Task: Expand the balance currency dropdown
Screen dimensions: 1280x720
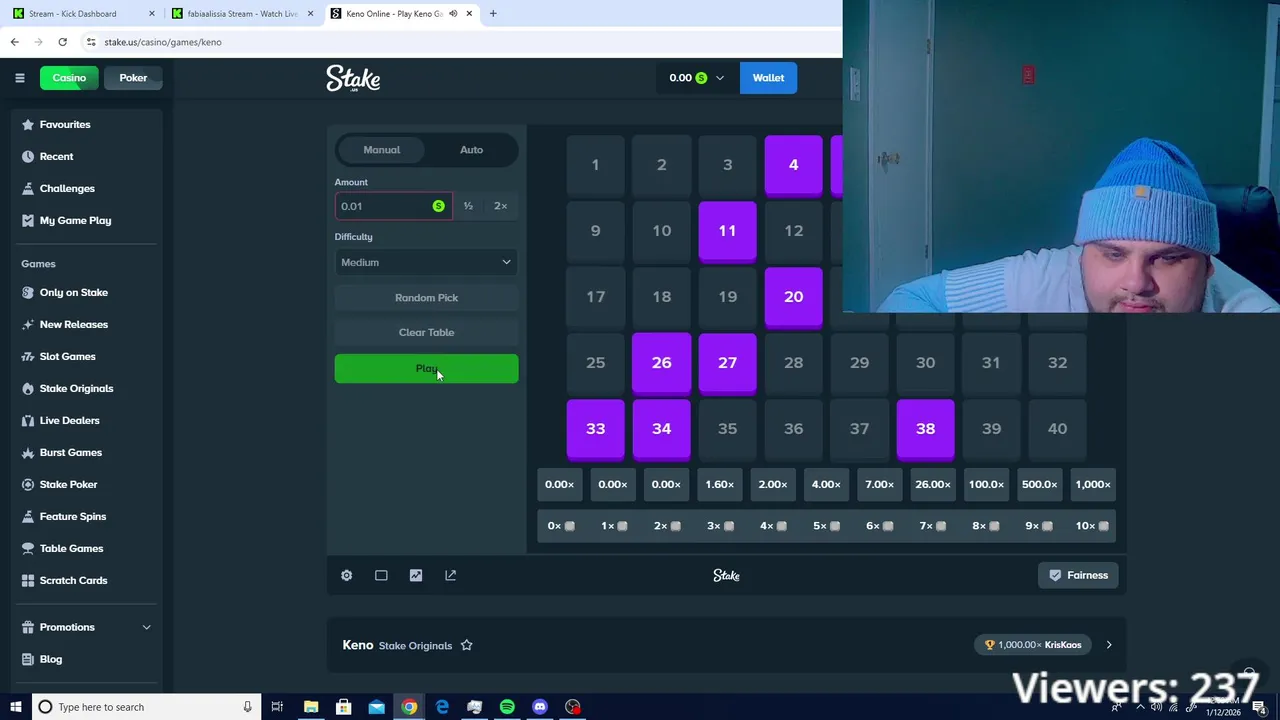Action: pos(719,78)
